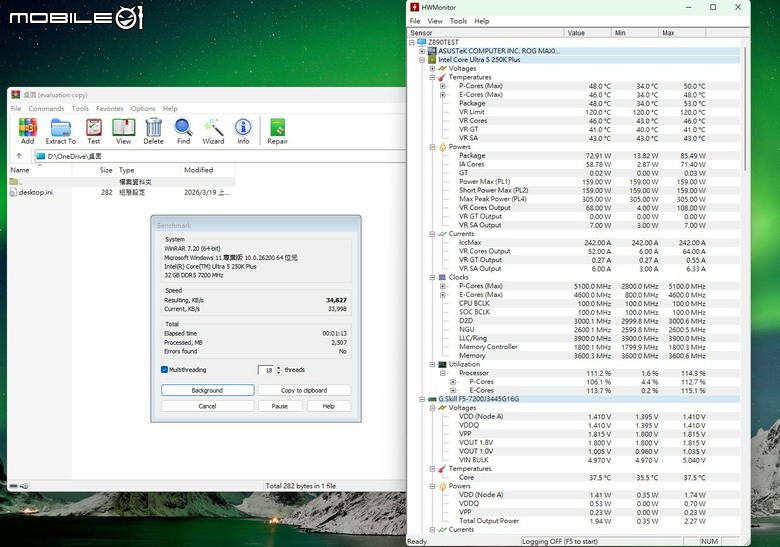Open the Favorites menu in WinRAR
The height and width of the screenshot is (547, 780).
(109, 108)
